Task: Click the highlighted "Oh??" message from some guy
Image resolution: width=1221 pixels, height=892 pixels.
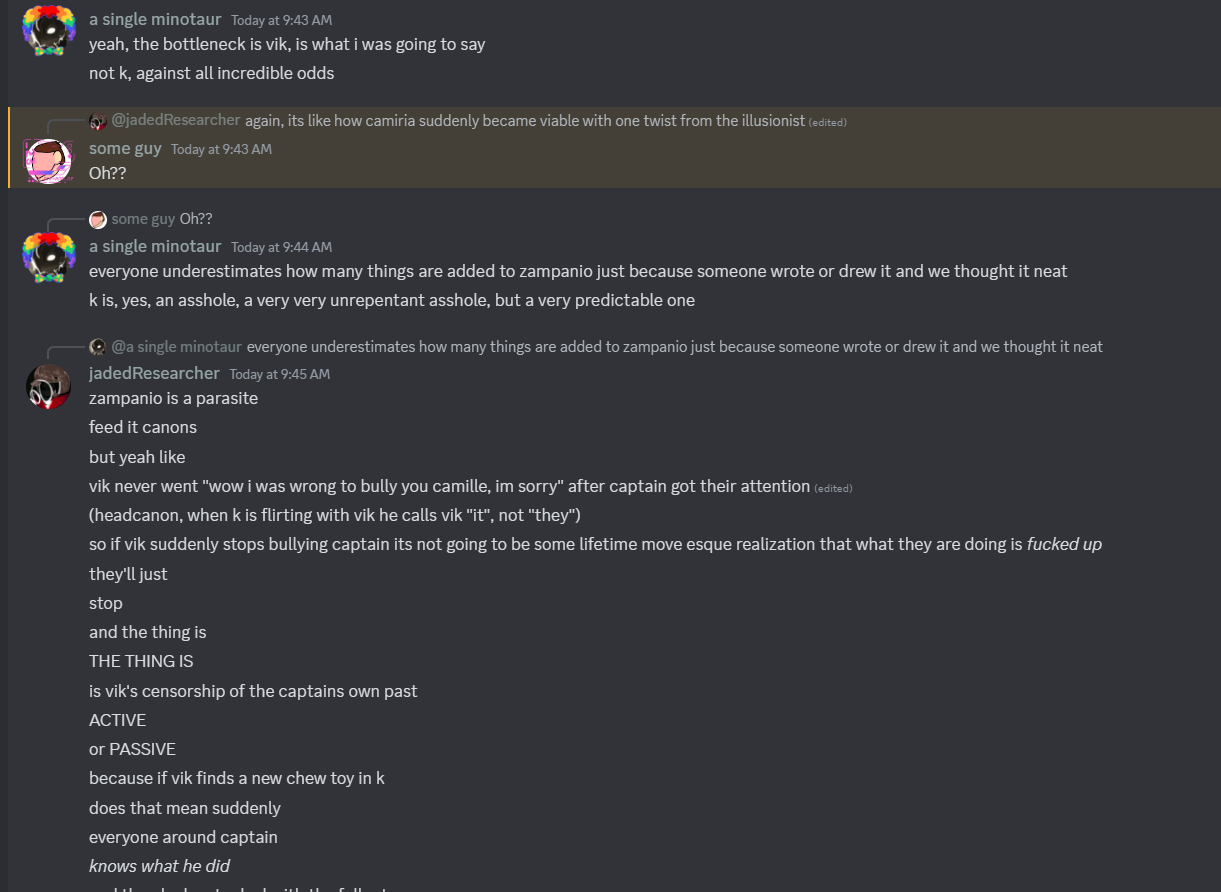Action: [108, 173]
